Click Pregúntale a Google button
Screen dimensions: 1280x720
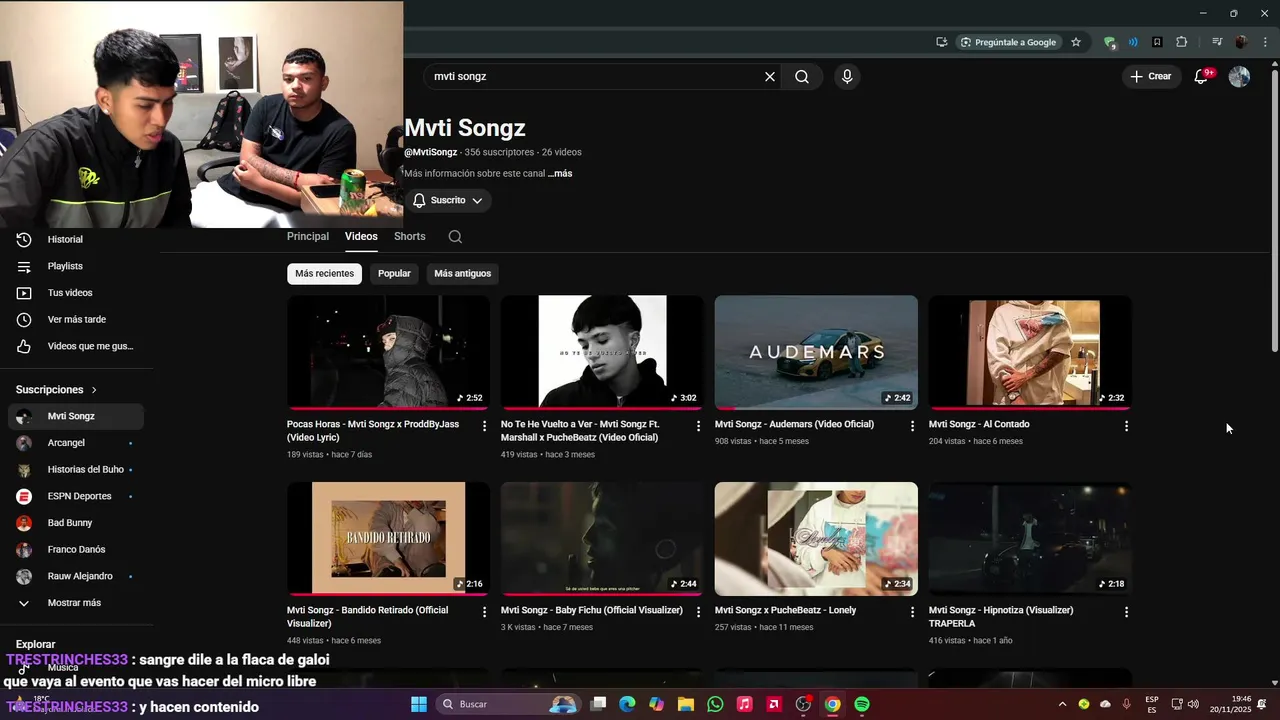[x=1008, y=42]
